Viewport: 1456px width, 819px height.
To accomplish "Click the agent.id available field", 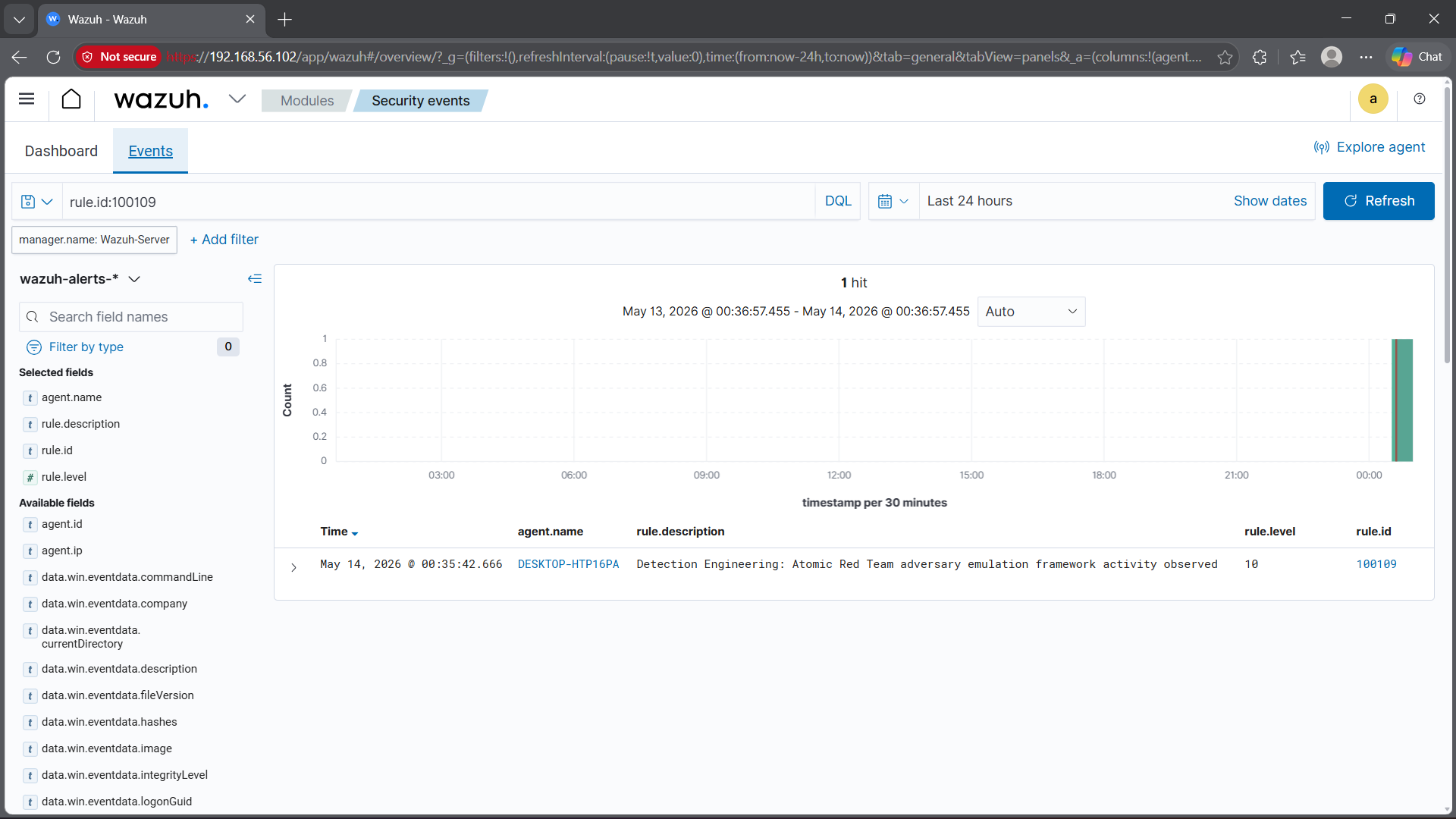I will [x=61, y=524].
